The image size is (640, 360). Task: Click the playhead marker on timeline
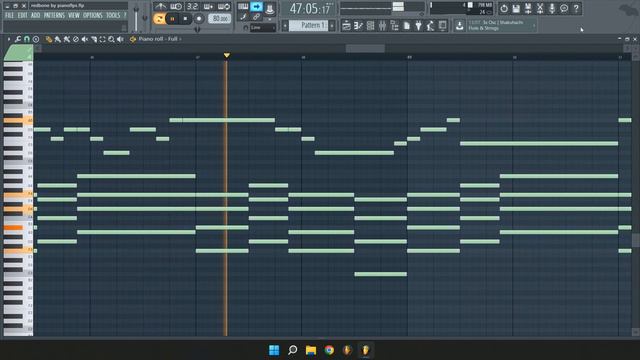(227, 55)
